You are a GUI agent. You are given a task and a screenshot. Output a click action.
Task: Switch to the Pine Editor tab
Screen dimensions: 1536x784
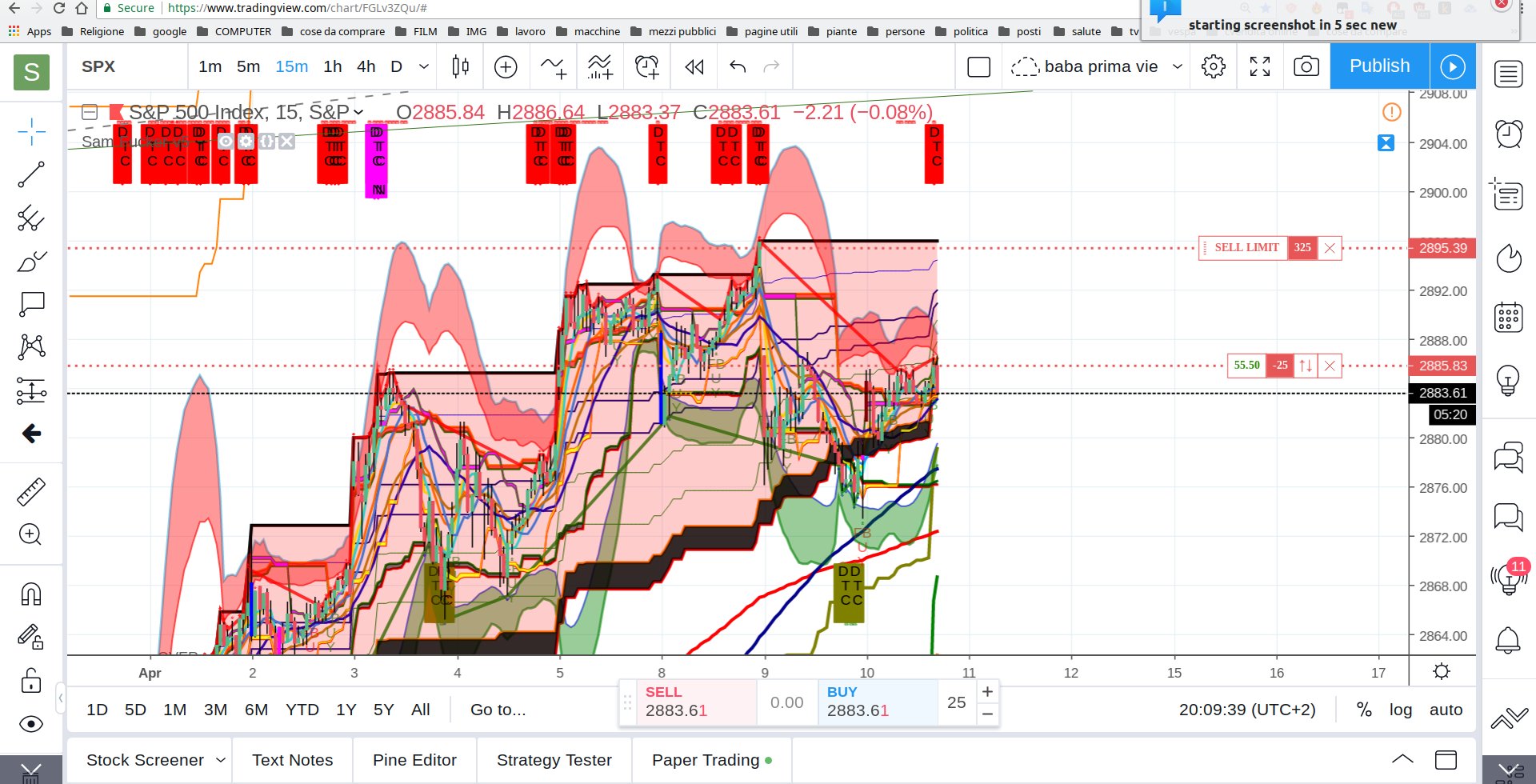[414, 760]
